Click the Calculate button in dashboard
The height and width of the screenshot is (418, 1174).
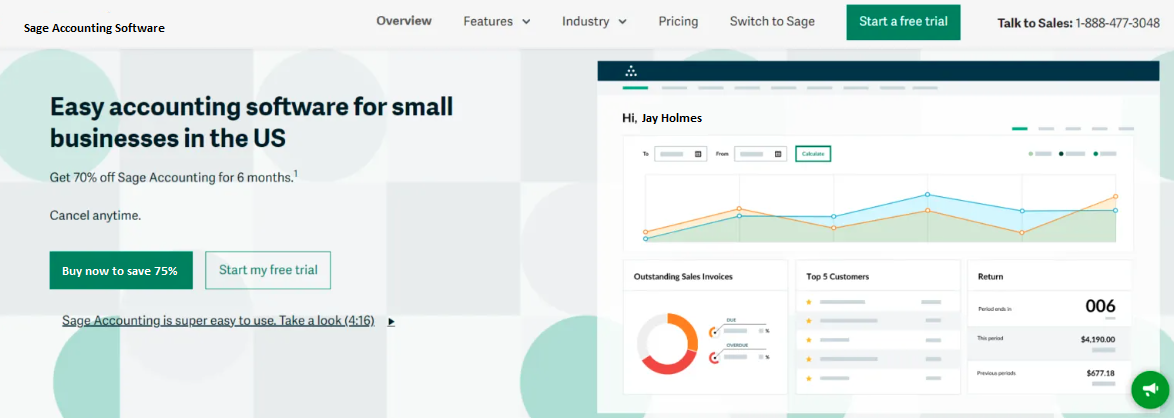tap(813, 154)
